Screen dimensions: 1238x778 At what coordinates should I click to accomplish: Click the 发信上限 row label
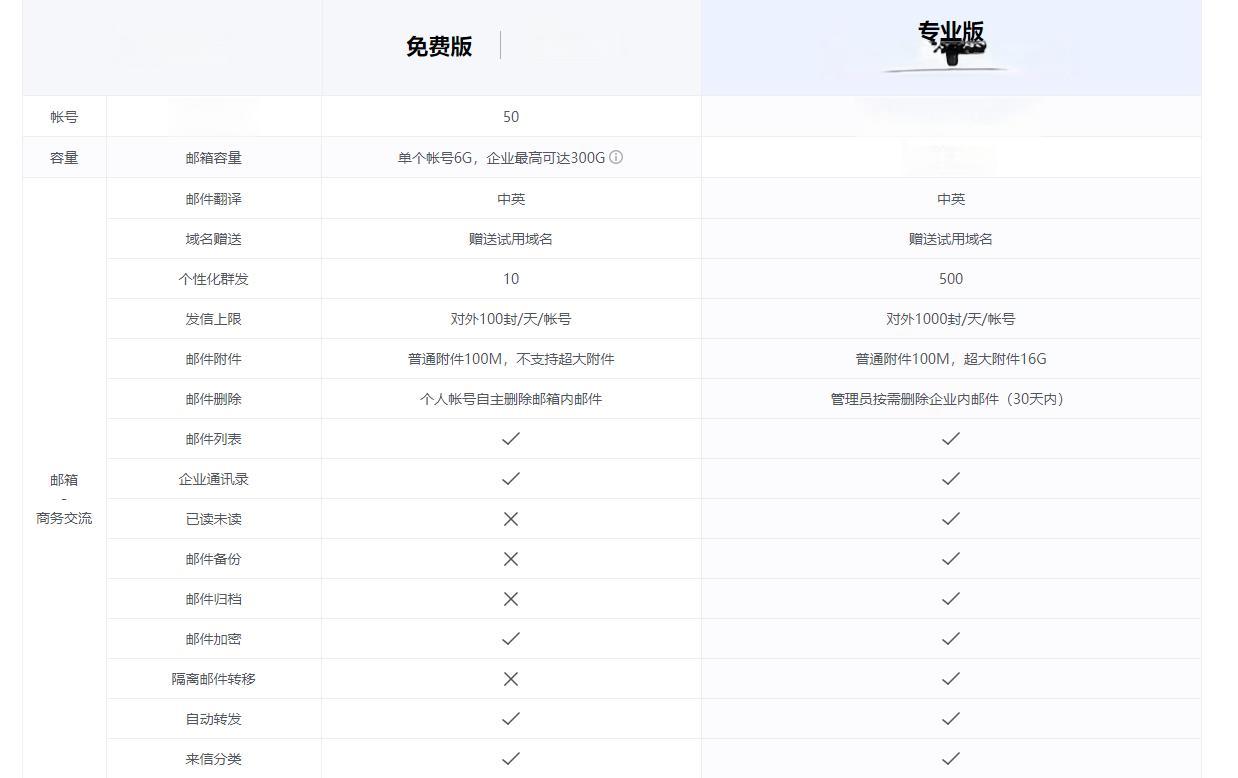213,319
